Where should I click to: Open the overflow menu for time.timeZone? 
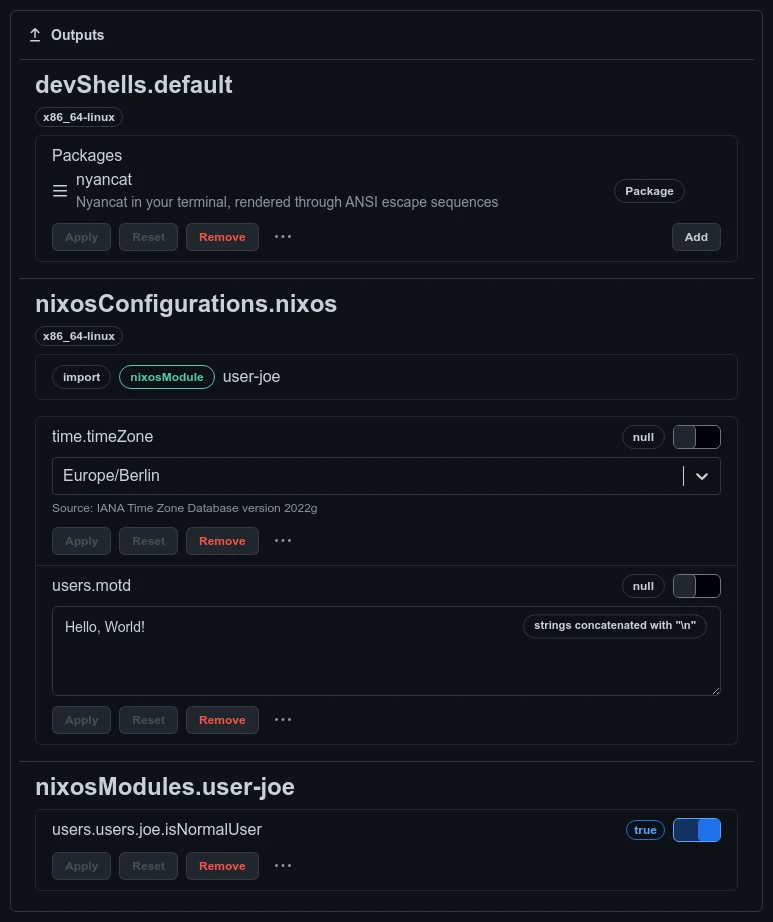click(283, 540)
